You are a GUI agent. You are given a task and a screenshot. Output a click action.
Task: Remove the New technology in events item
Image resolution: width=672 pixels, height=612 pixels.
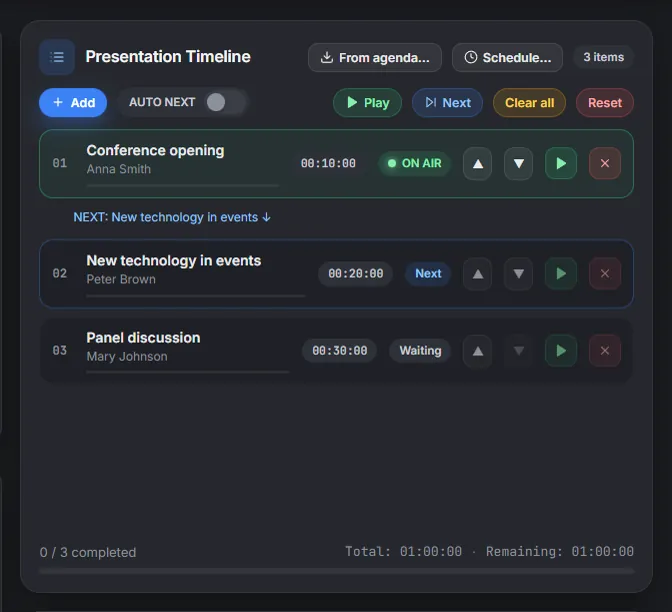(x=605, y=273)
